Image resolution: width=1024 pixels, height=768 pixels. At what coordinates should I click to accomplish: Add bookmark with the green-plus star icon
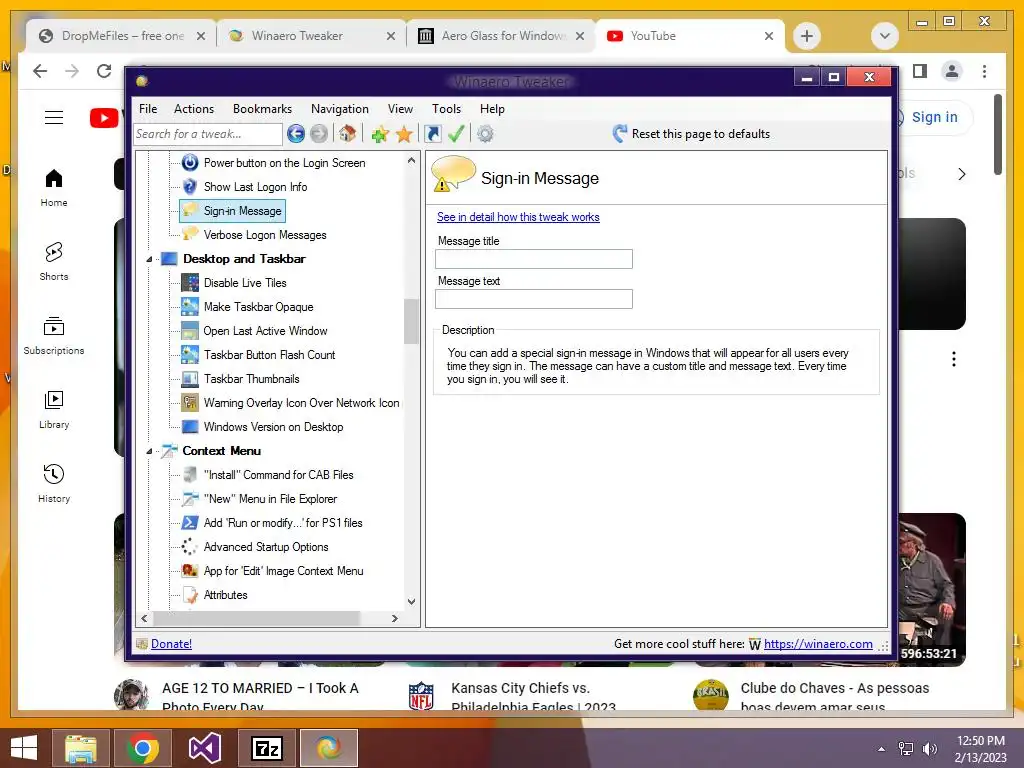point(380,135)
